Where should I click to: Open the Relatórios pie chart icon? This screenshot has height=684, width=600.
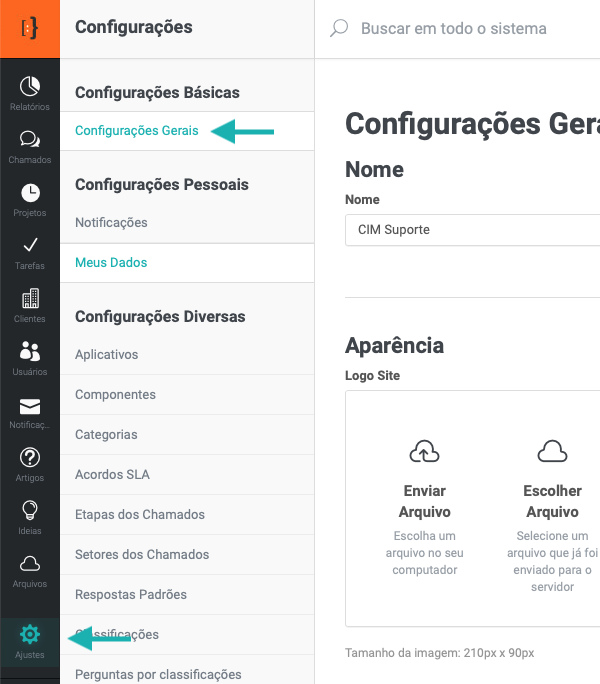pos(30,87)
